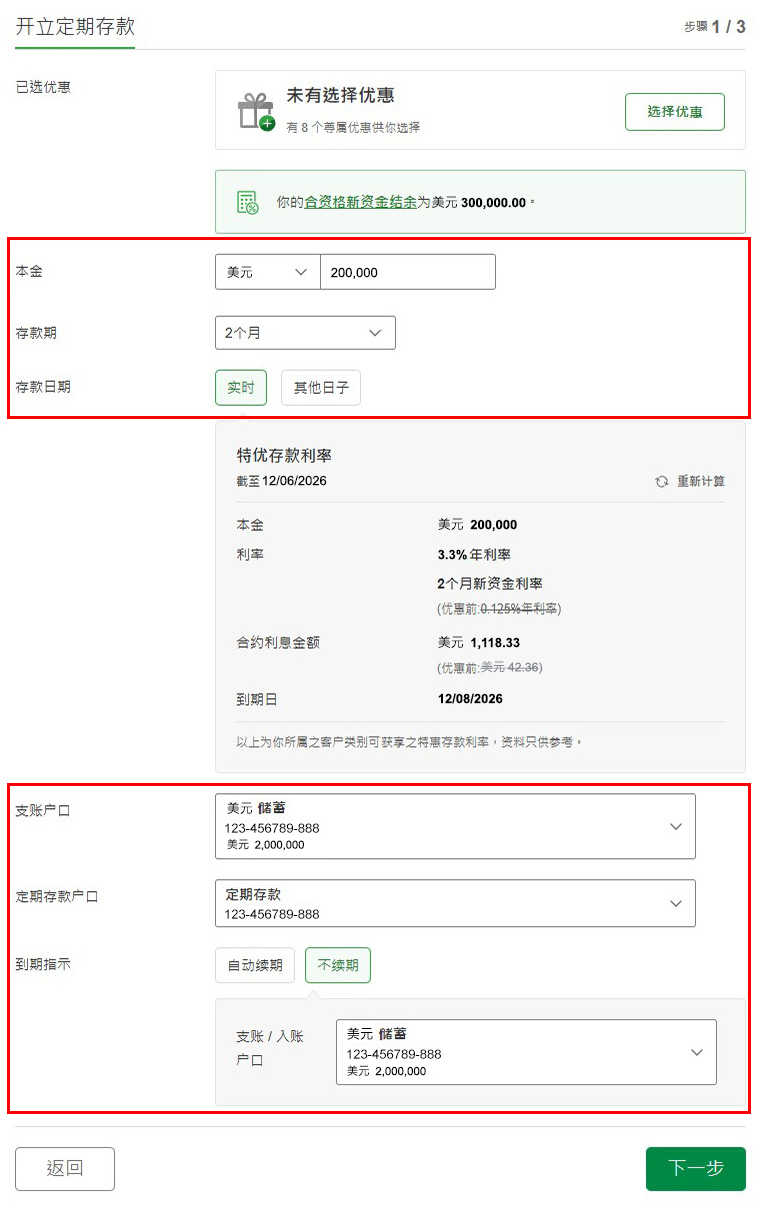The width and height of the screenshot is (760, 1206).
Task: Click the recalculate refresh icon
Action: tap(661, 481)
